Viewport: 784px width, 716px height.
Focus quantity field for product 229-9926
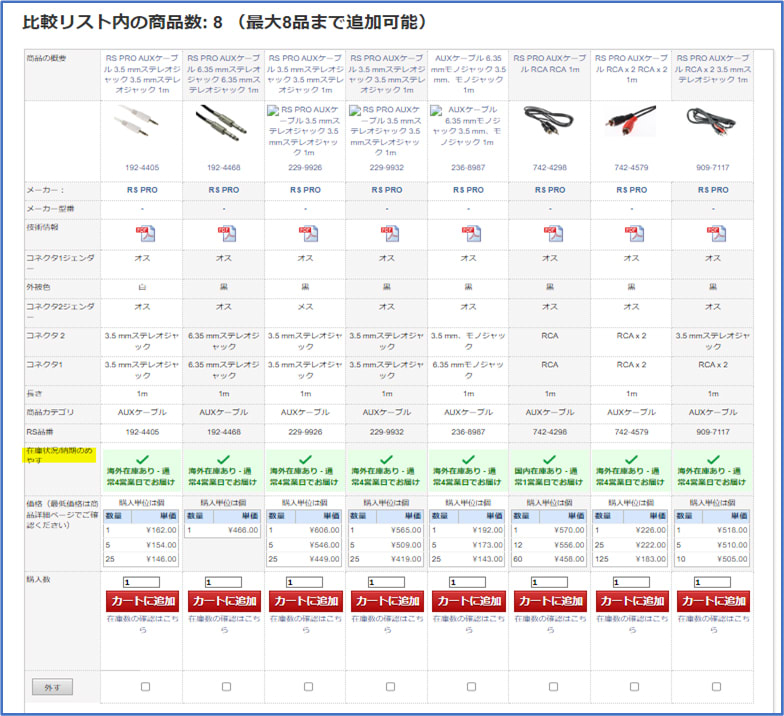coord(304,582)
